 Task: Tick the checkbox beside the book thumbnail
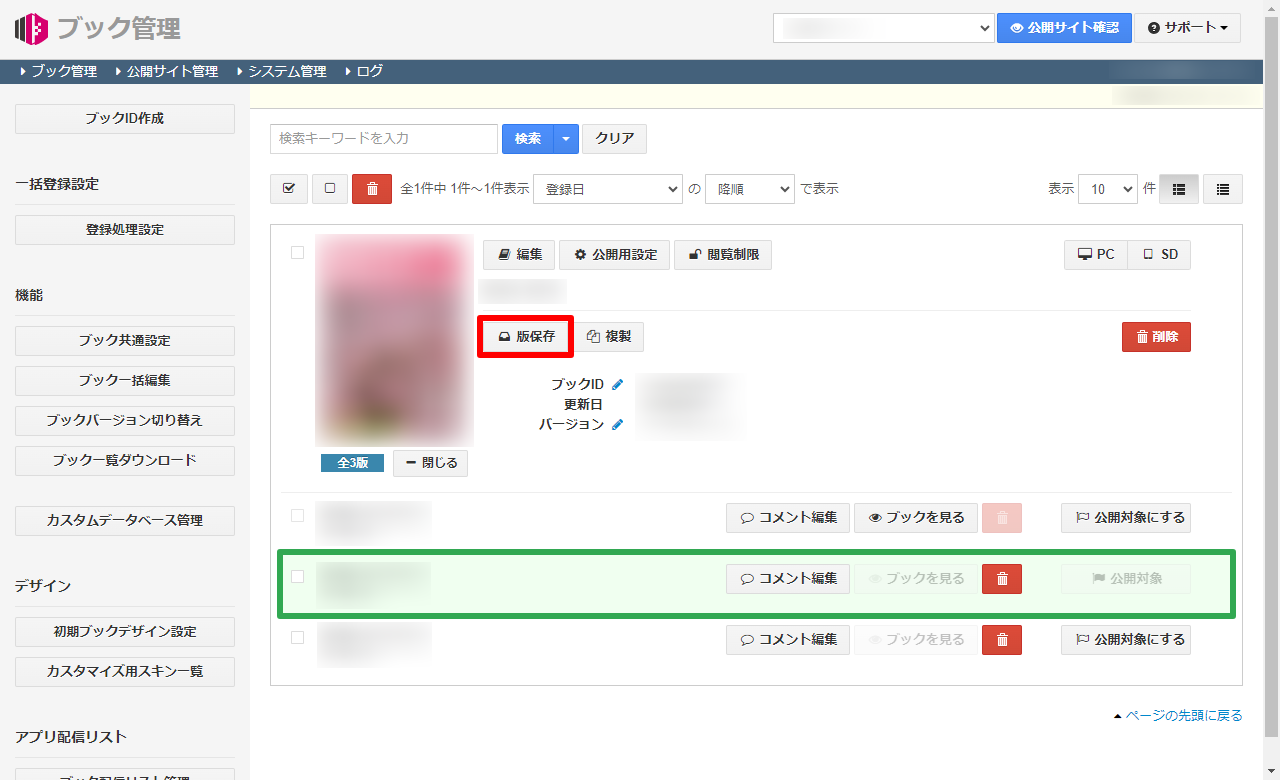pos(297,253)
